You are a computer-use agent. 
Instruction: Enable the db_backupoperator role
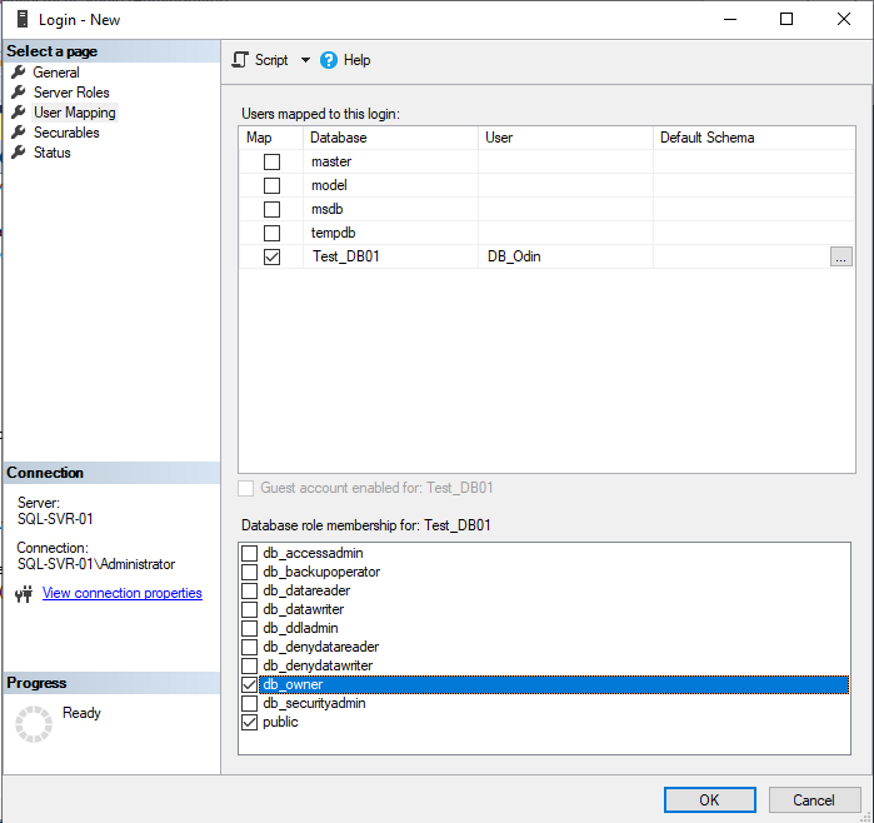pos(249,572)
